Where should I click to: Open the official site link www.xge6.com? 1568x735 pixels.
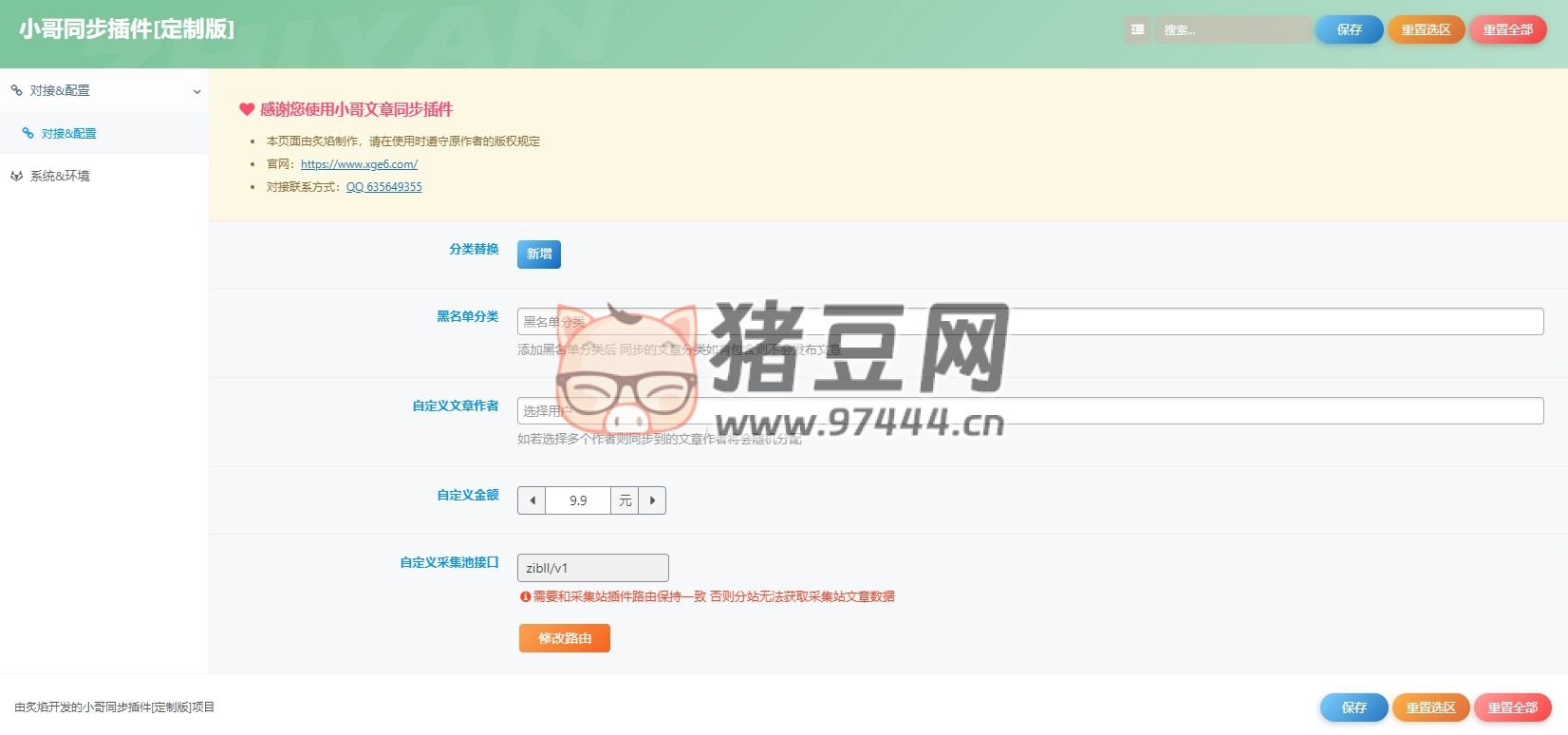[x=359, y=164]
